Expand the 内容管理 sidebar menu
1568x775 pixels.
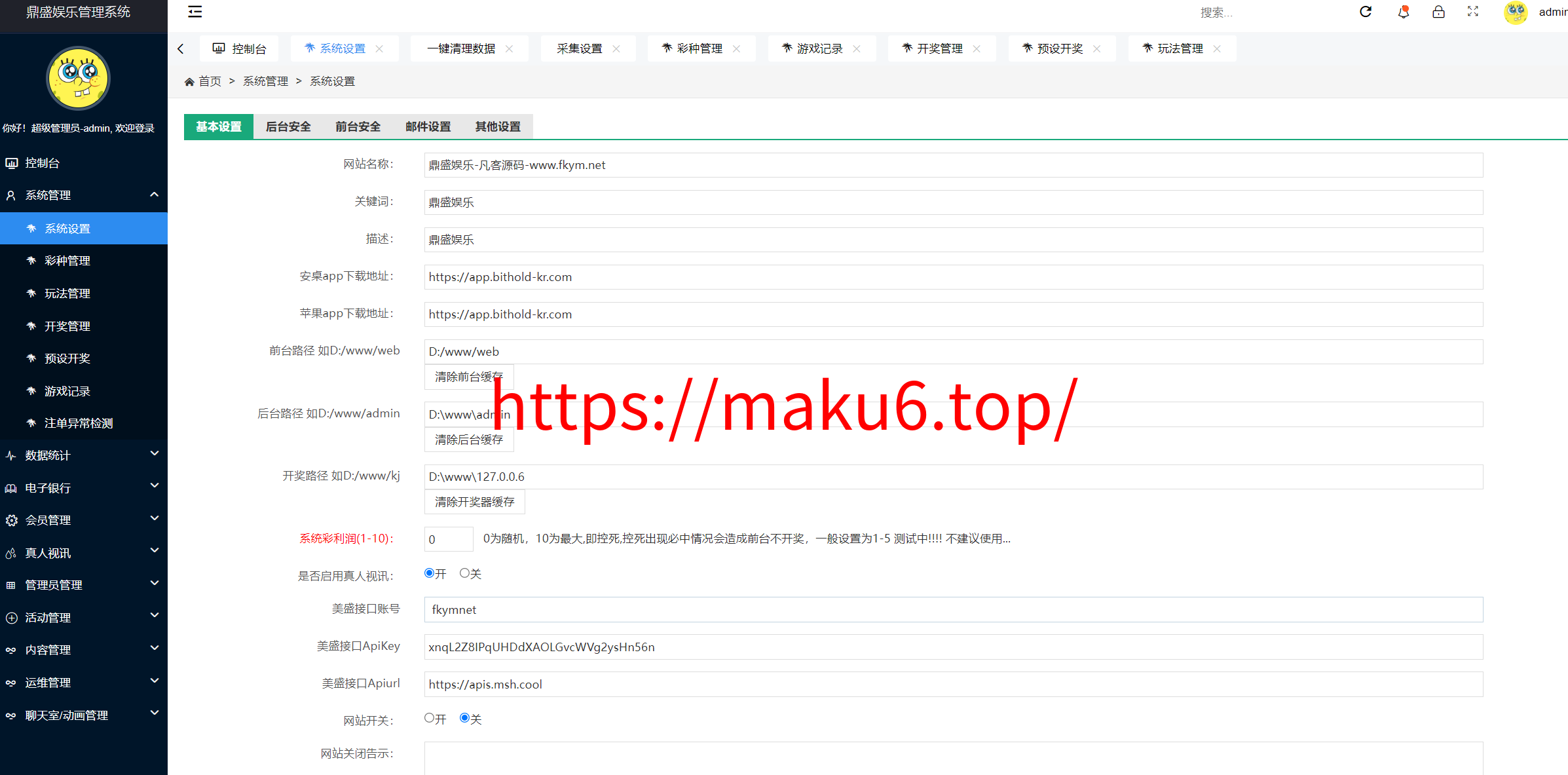[x=84, y=650]
